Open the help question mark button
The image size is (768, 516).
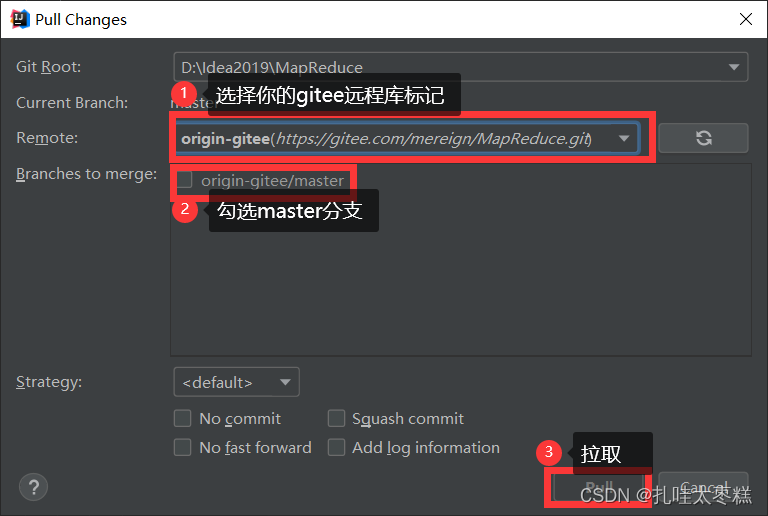33,487
